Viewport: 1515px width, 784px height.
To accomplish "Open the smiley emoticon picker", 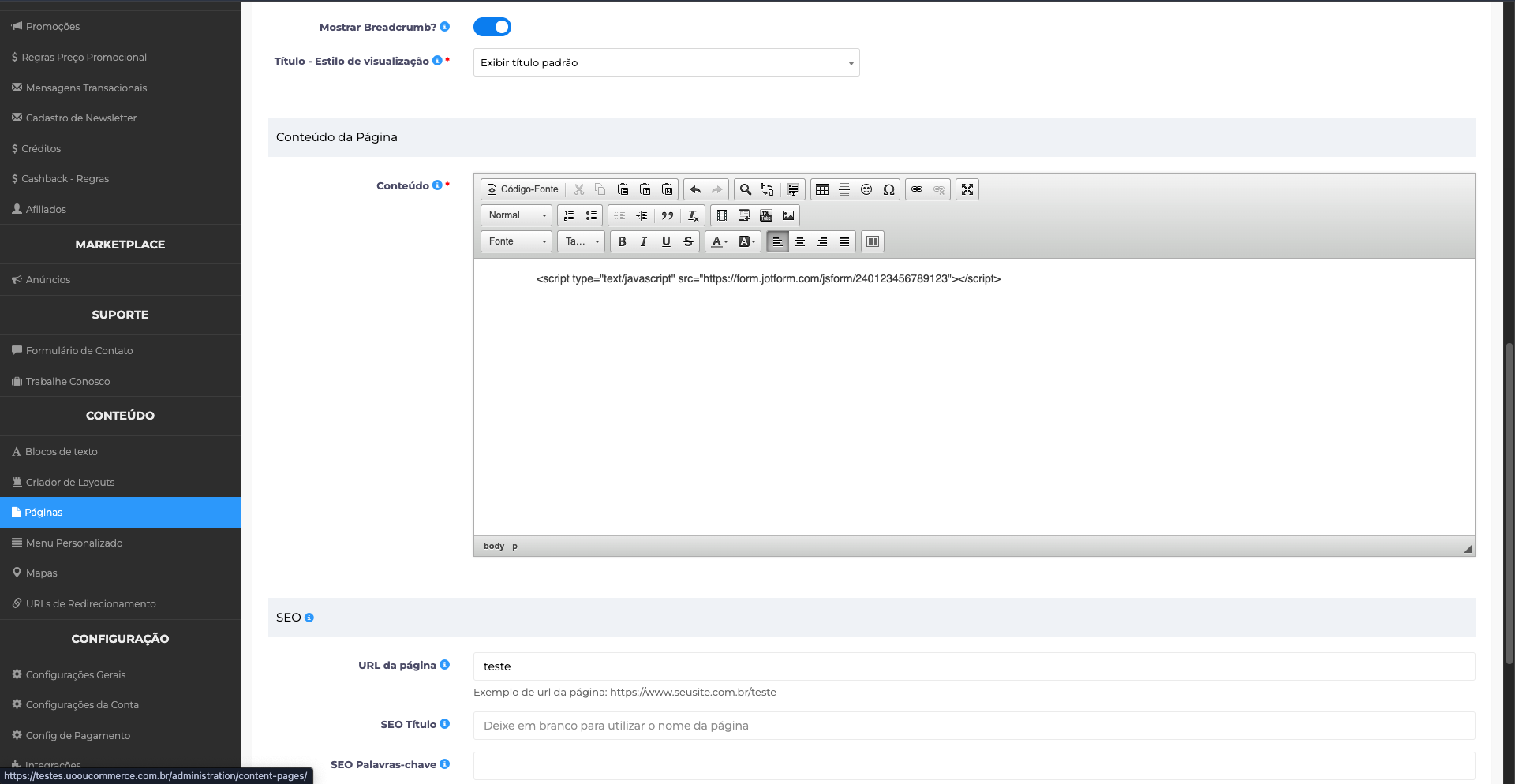I will [x=866, y=189].
